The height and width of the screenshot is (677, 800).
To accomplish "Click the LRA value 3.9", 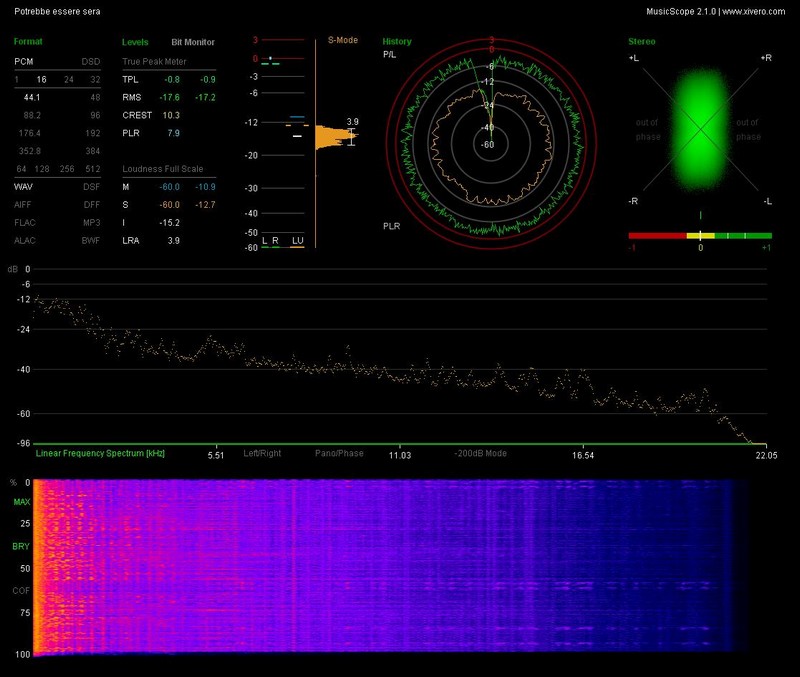I will 173,241.
